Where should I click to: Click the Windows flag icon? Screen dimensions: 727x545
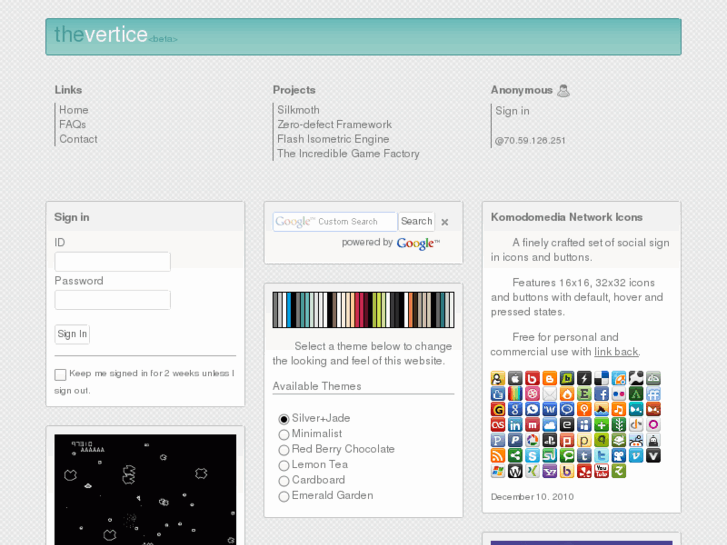coord(498,471)
